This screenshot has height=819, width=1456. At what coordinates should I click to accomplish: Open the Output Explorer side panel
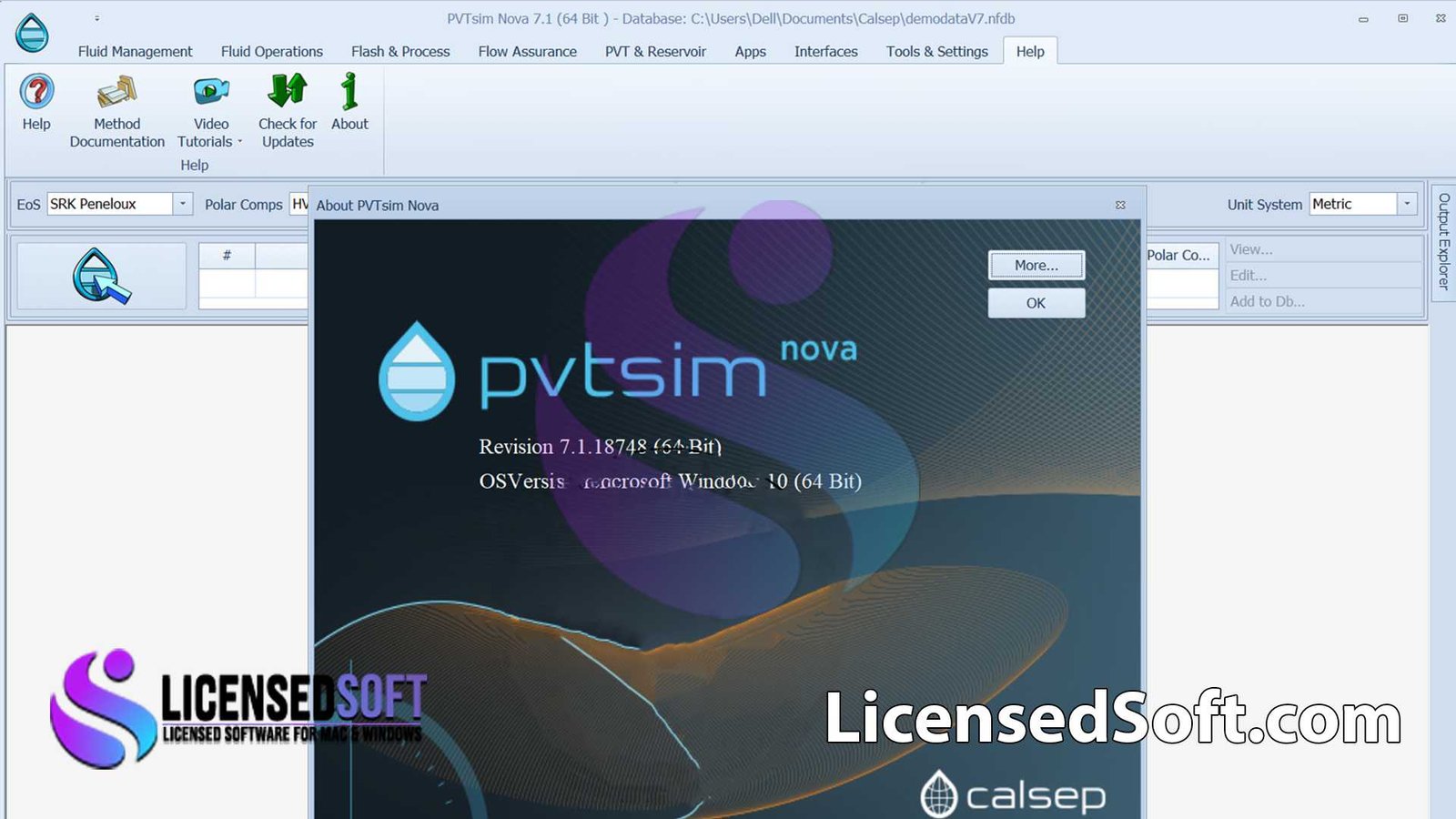point(1443,241)
